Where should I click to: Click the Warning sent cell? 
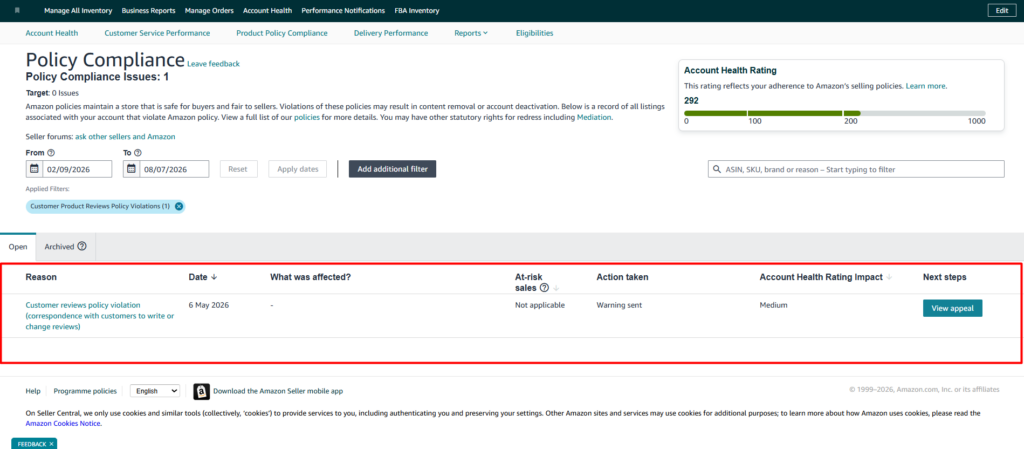click(619, 305)
